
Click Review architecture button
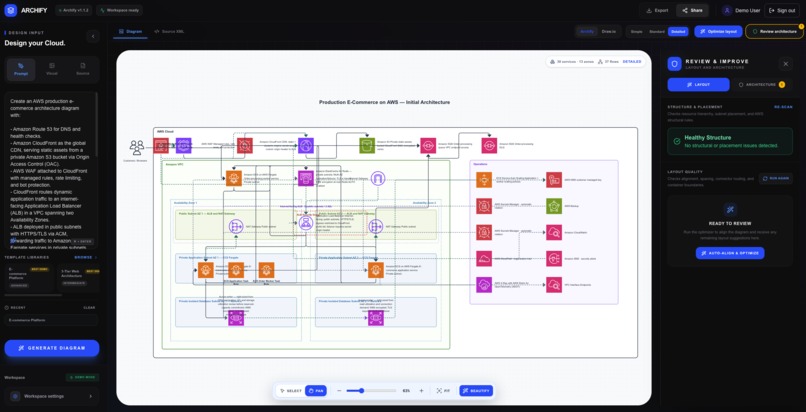coord(774,31)
